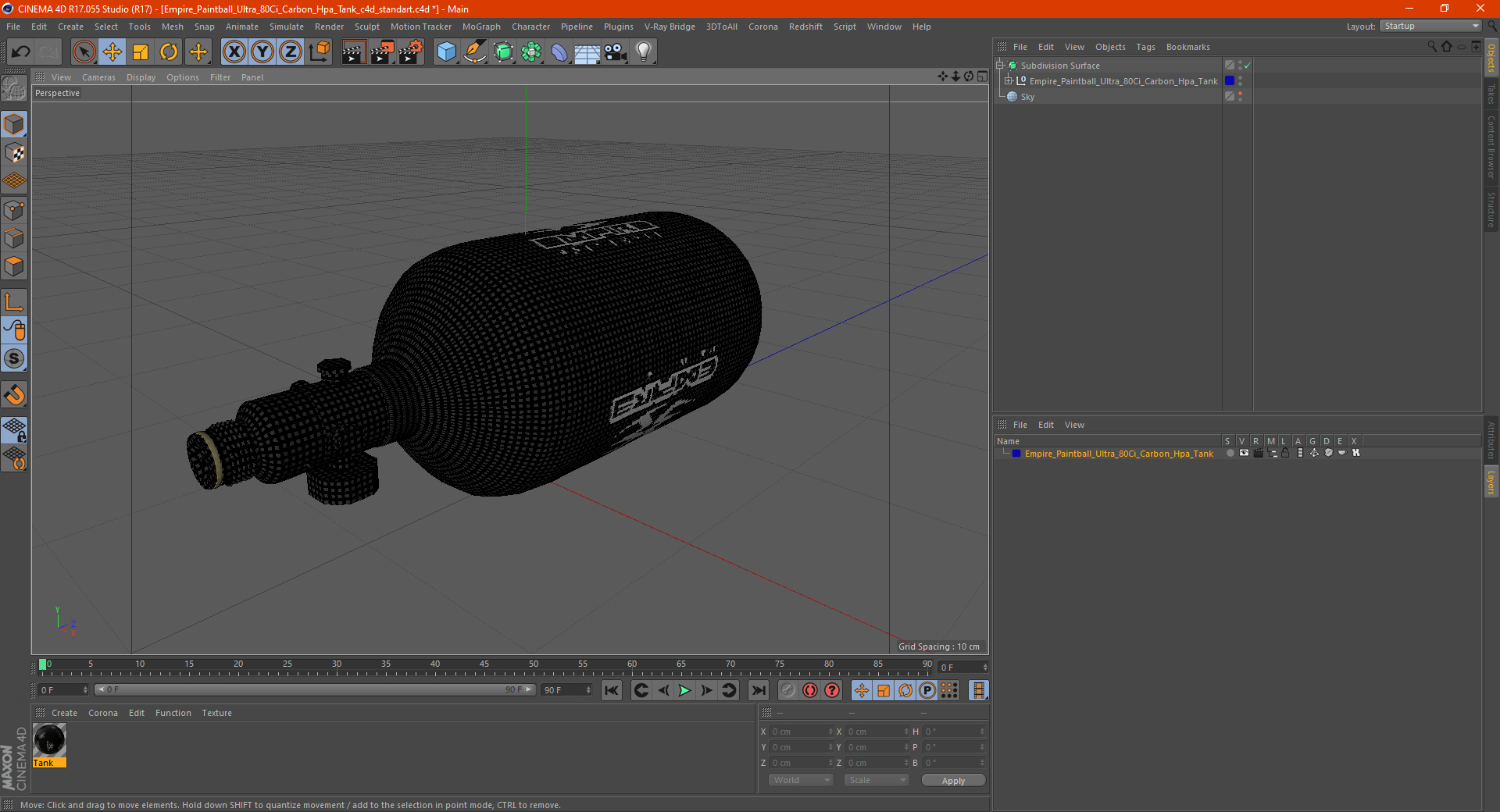
Task: Click the Enable Axis icon
Action: click(14, 302)
